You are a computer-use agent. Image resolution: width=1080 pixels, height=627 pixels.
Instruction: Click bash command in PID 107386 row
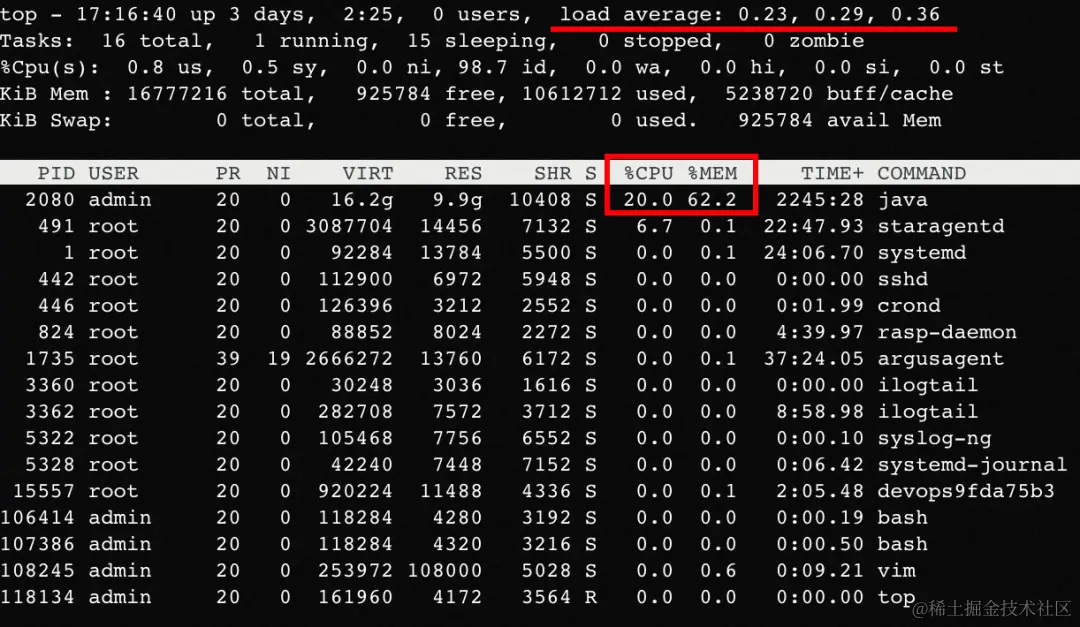(902, 544)
